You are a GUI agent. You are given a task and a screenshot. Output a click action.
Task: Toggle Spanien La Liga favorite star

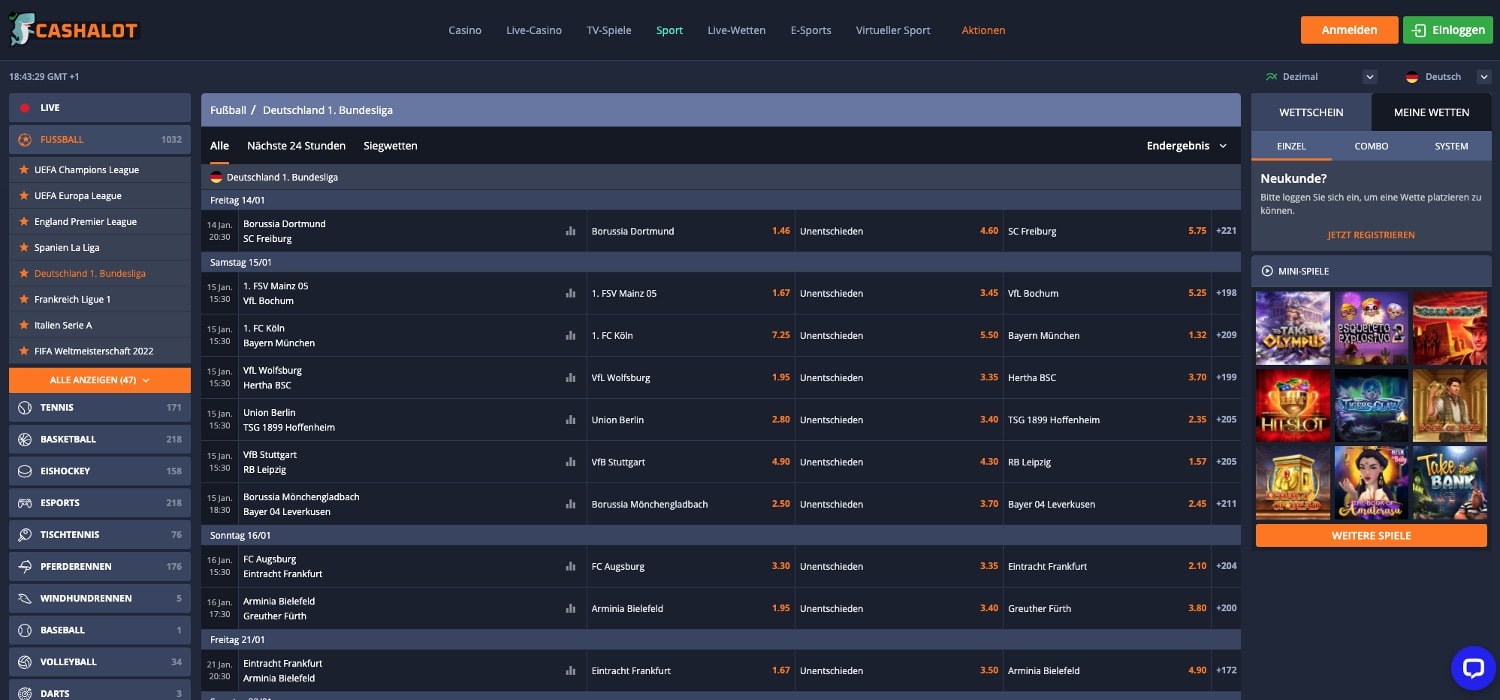click(x=24, y=247)
